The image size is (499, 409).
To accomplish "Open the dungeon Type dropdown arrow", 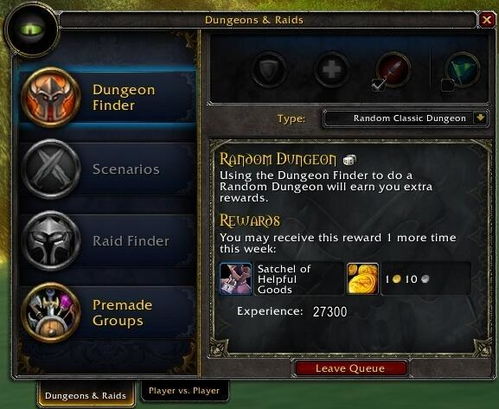I will point(480,118).
